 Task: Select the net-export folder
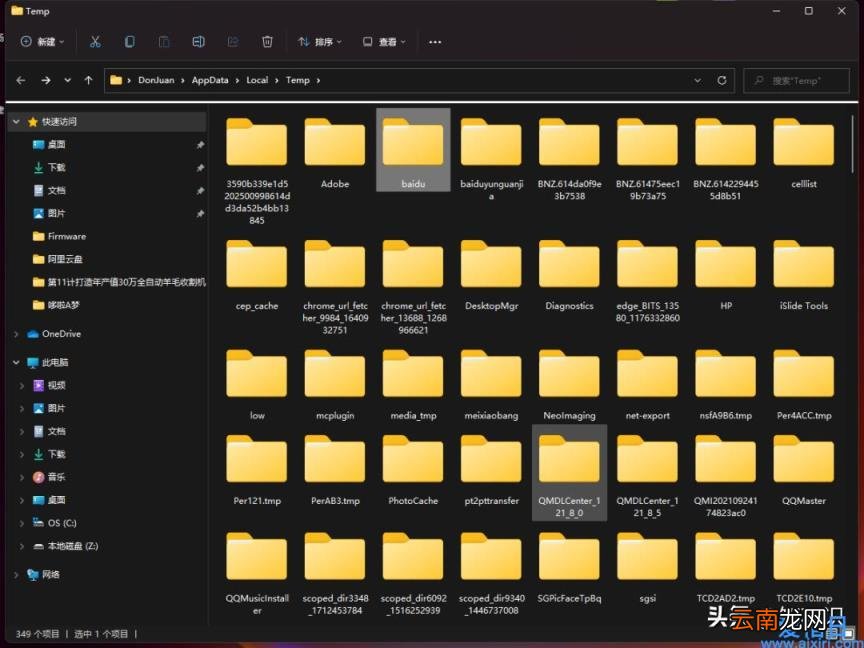click(x=647, y=385)
